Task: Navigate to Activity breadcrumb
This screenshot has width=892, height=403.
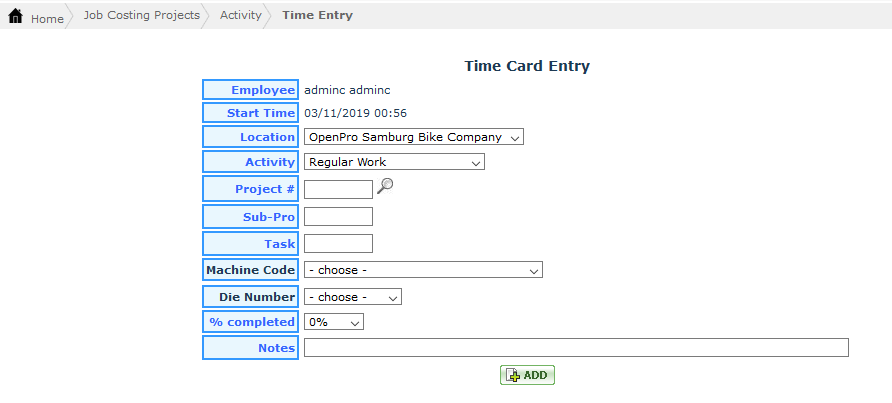Action: click(x=240, y=16)
